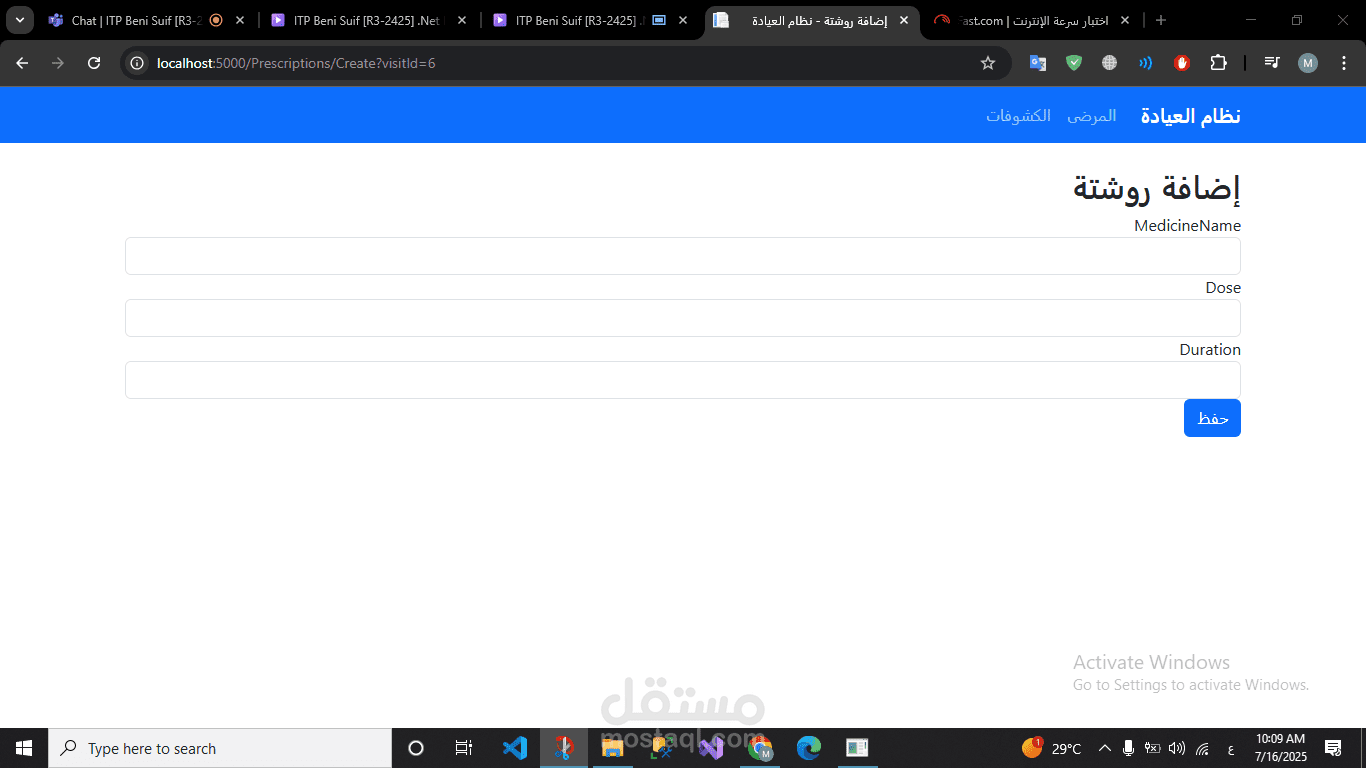This screenshot has height=768, width=1366.
Task: Open the weather 29°C taskbar widget
Action: click(x=1051, y=748)
